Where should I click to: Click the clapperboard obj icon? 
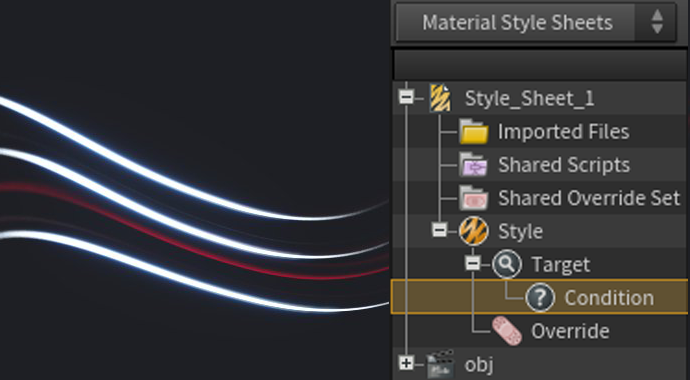point(440,364)
